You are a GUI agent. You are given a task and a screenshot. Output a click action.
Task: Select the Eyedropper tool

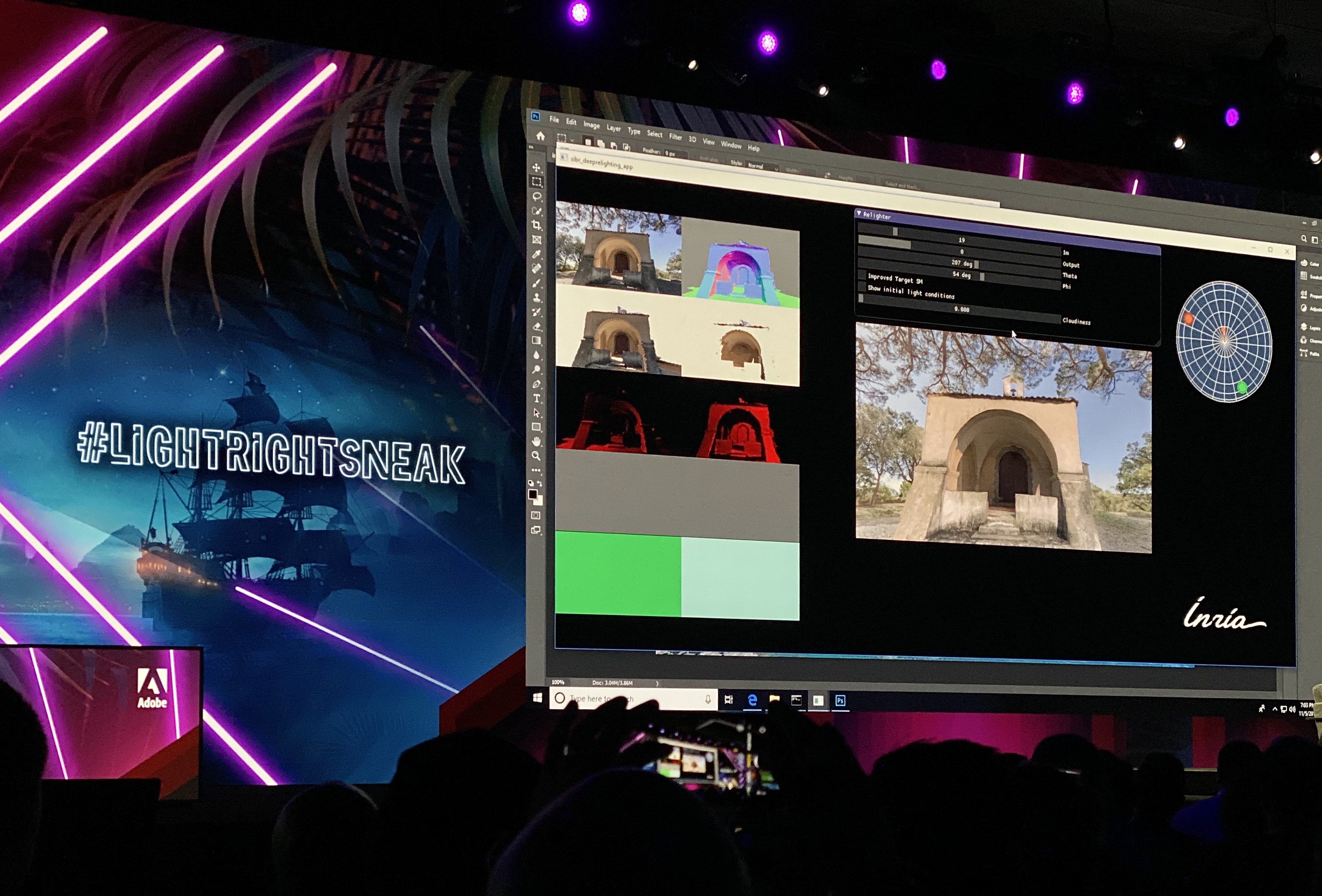click(x=536, y=254)
